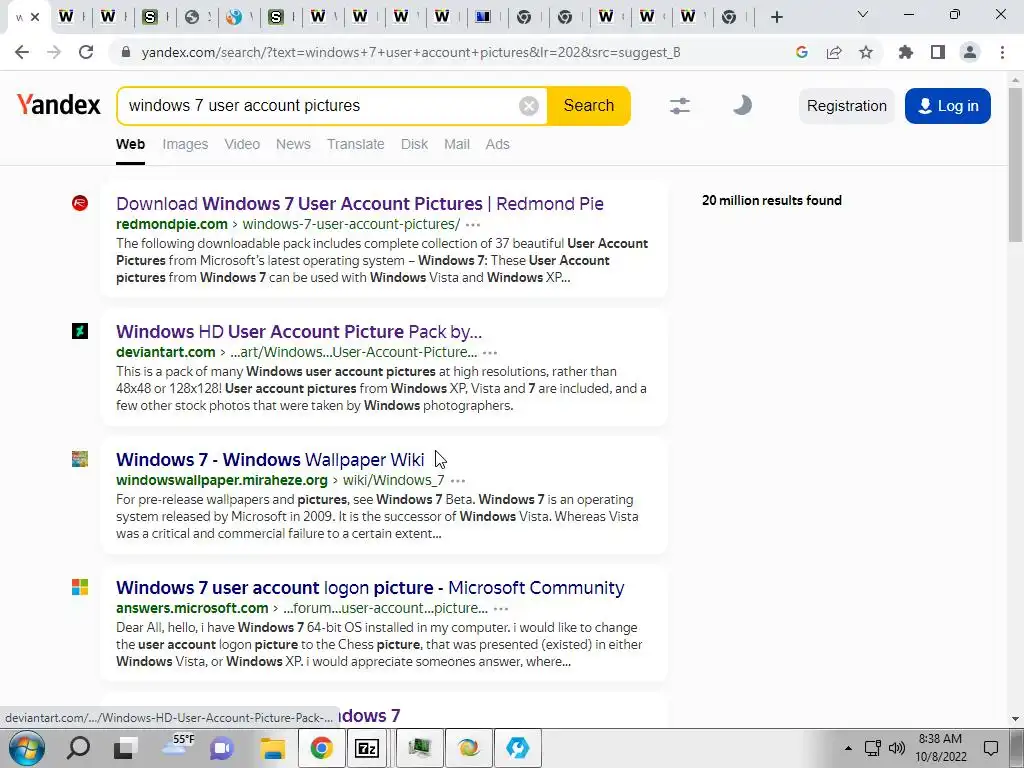Click the yellow Search button

(588, 106)
